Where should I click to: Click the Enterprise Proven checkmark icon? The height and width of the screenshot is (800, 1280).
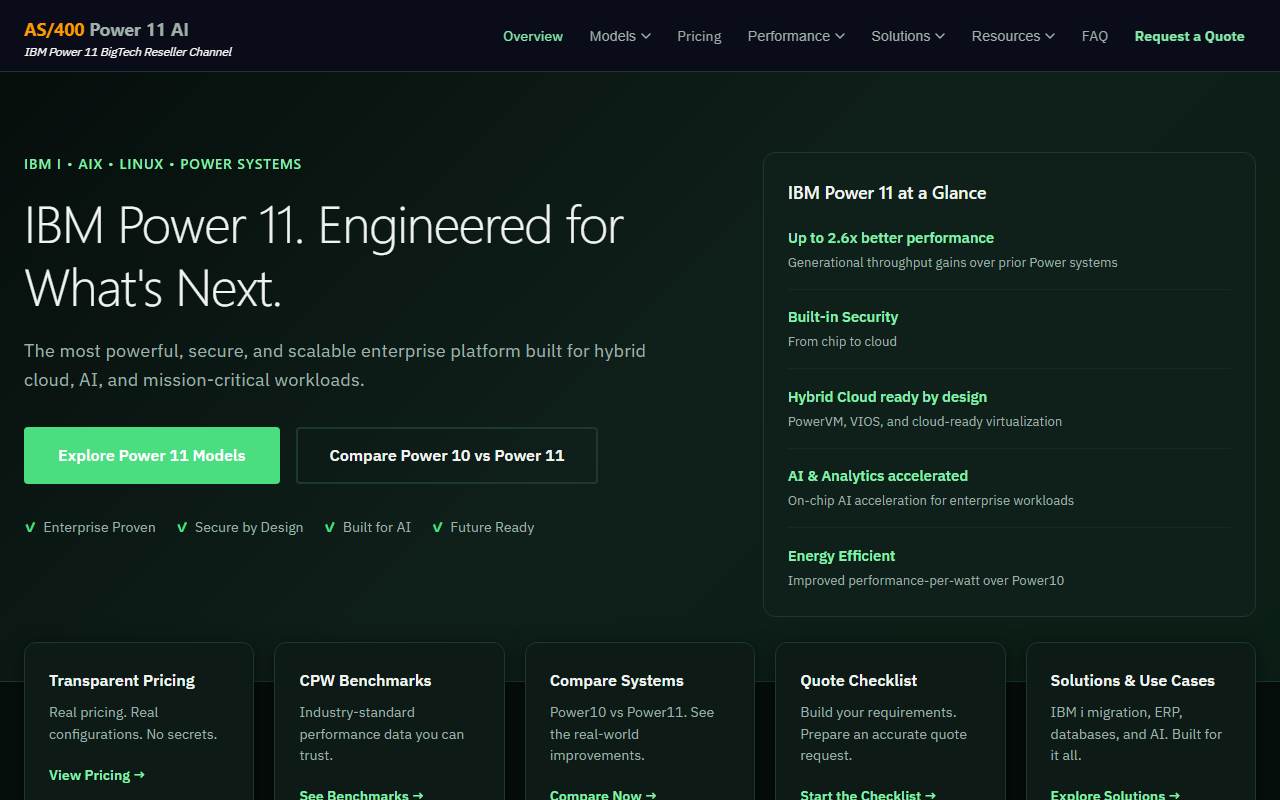coord(30,527)
